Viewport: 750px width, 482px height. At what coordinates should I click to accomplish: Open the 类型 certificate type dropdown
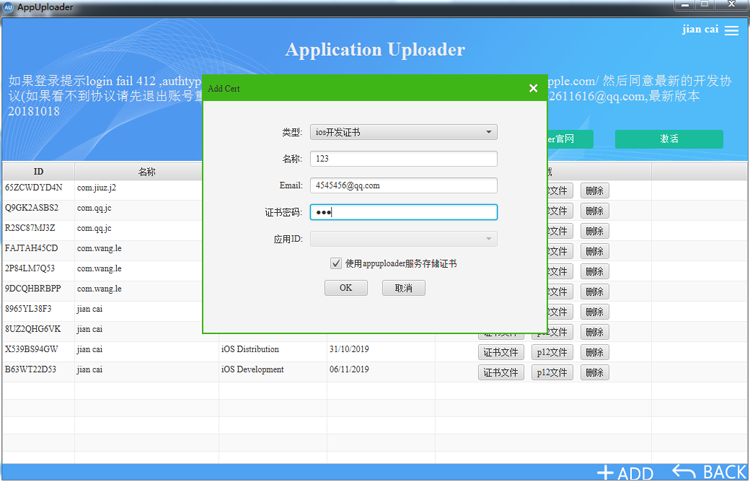[404, 132]
